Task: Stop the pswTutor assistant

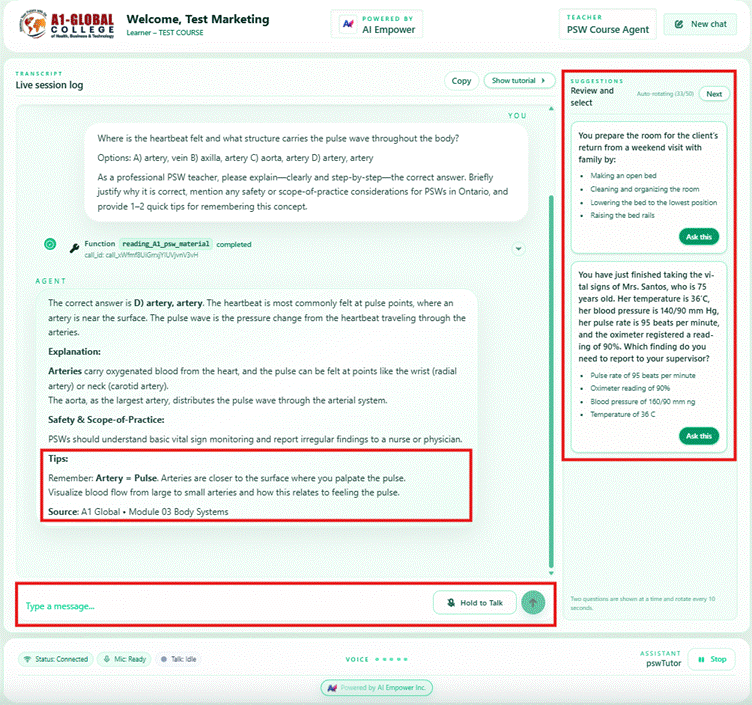Action: (711, 659)
